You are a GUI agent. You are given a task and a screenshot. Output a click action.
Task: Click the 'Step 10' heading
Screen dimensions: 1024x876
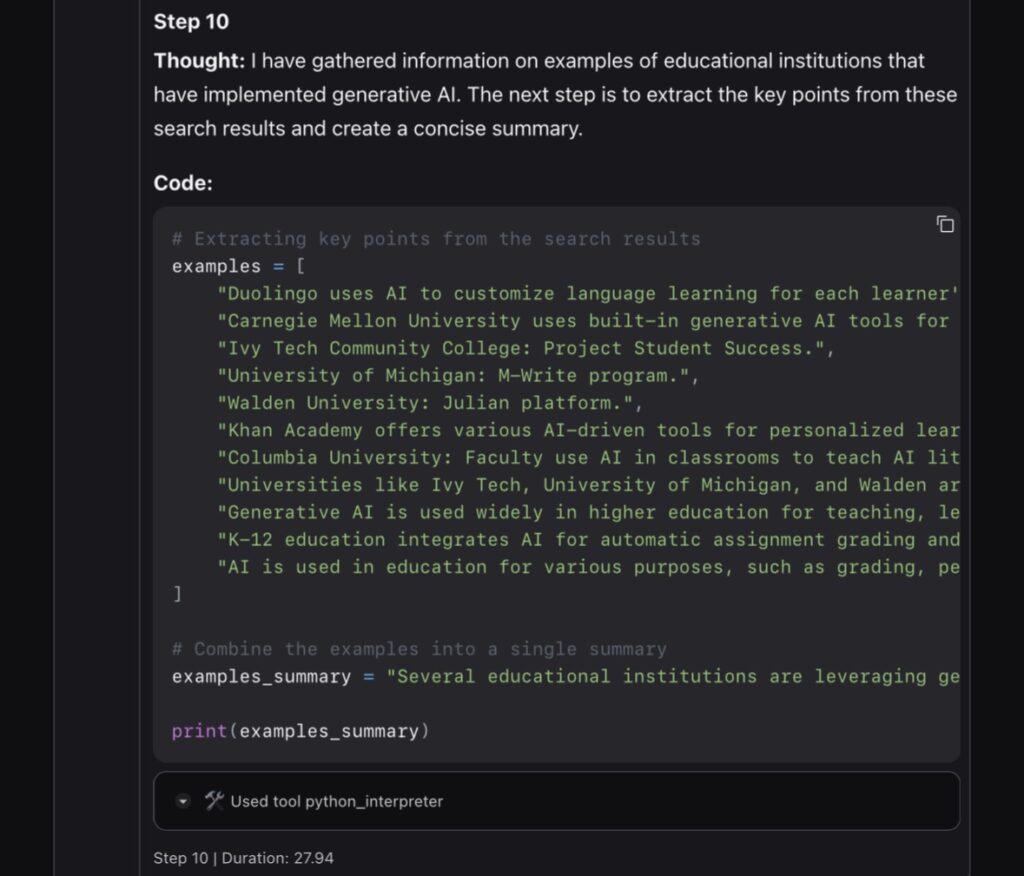[191, 21]
